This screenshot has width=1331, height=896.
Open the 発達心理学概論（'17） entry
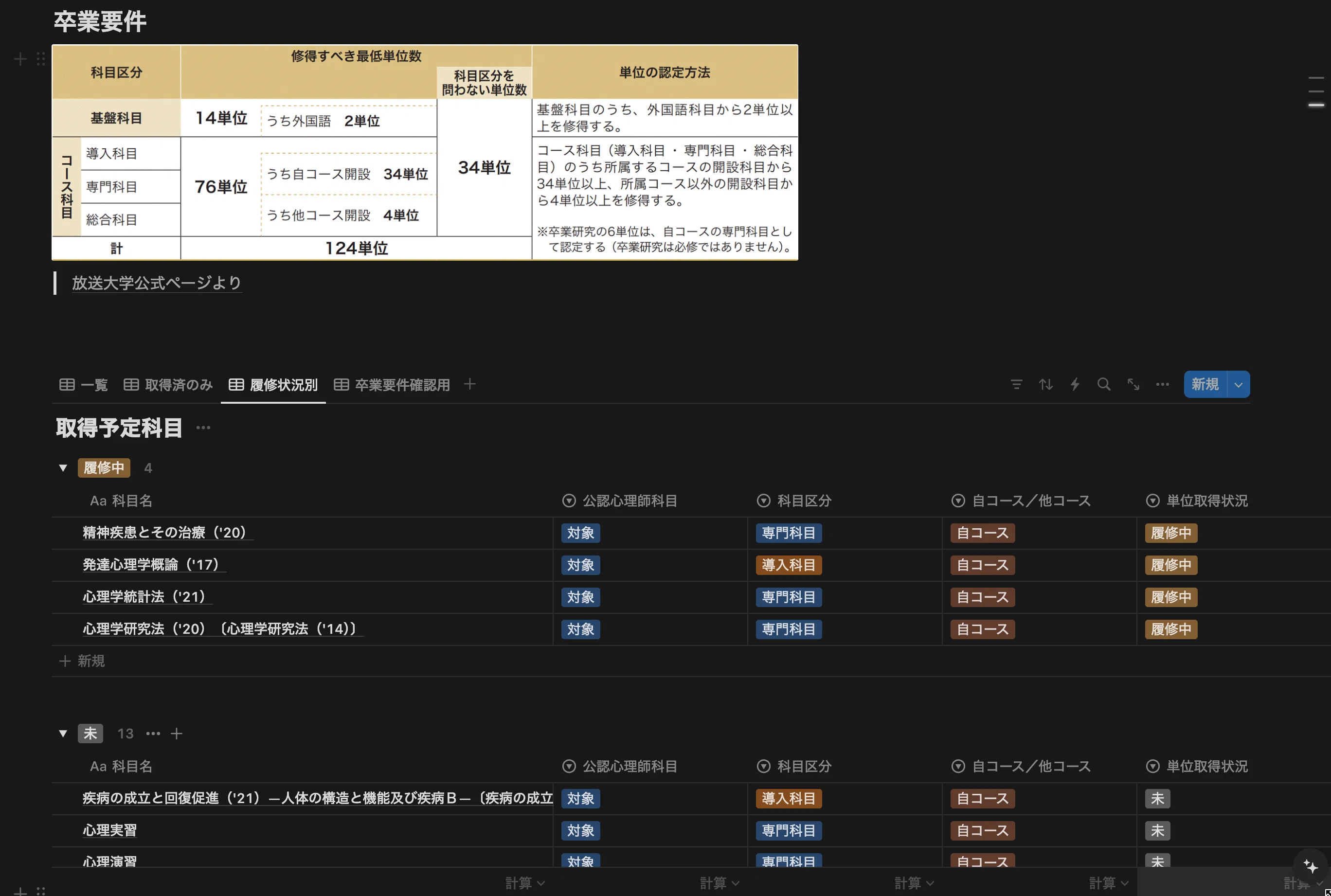(153, 565)
